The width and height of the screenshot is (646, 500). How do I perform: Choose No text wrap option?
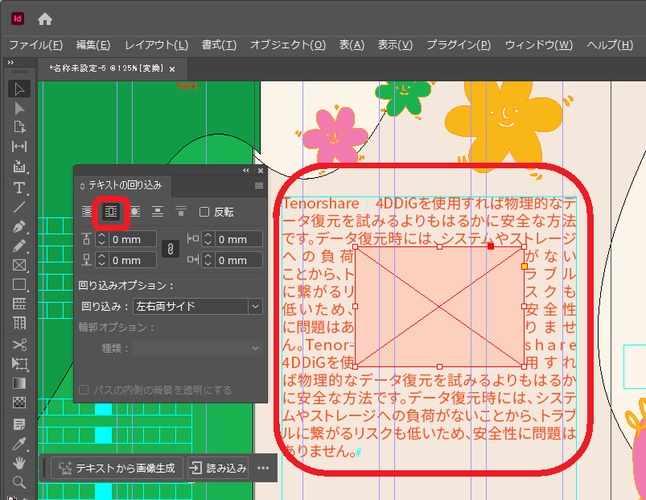[x=87, y=212]
